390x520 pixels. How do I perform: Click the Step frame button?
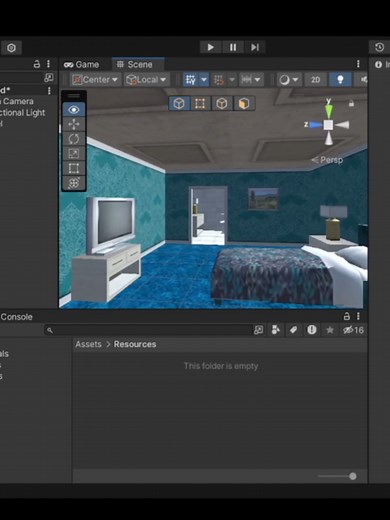tap(255, 47)
